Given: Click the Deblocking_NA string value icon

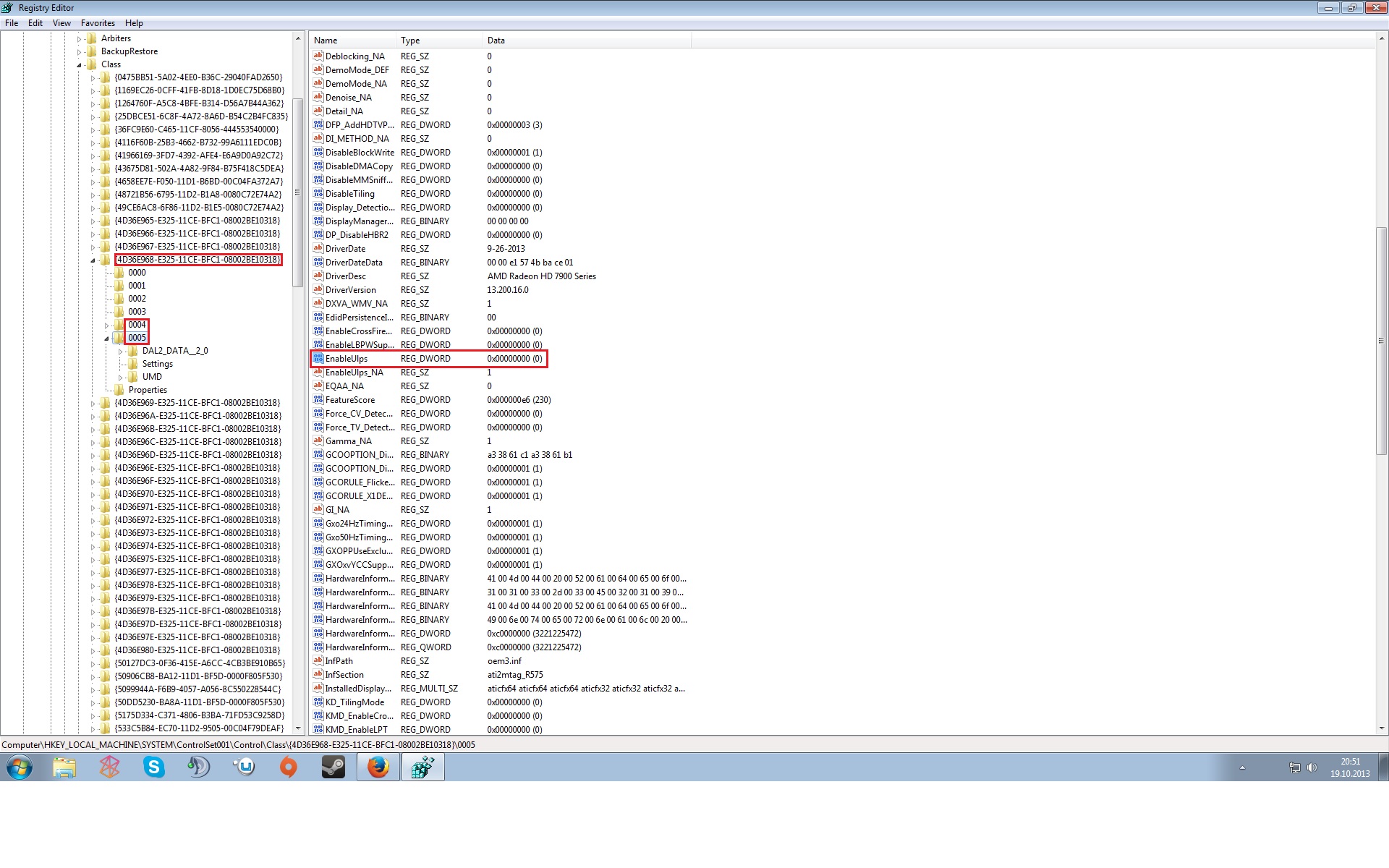Looking at the screenshot, I should (x=318, y=56).
